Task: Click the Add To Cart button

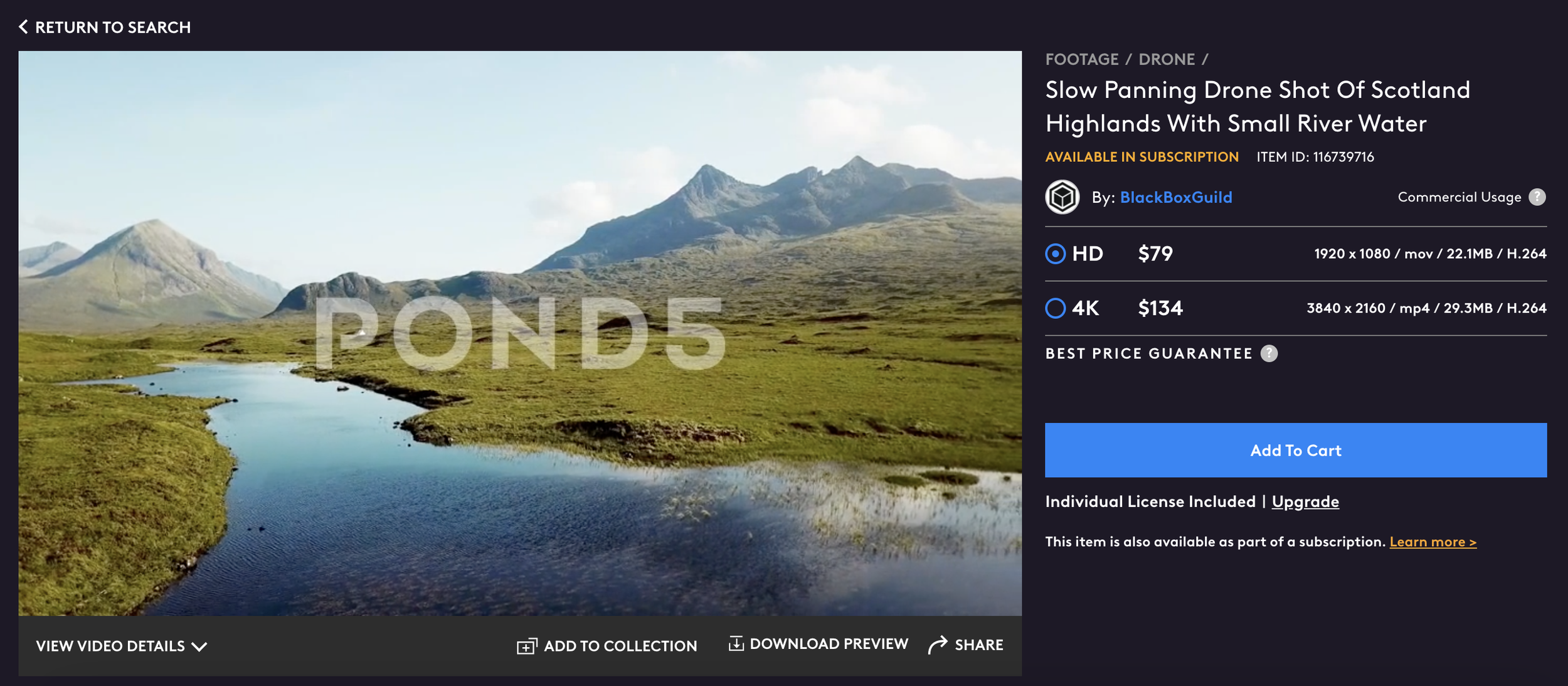Action: coord(1295,449)
